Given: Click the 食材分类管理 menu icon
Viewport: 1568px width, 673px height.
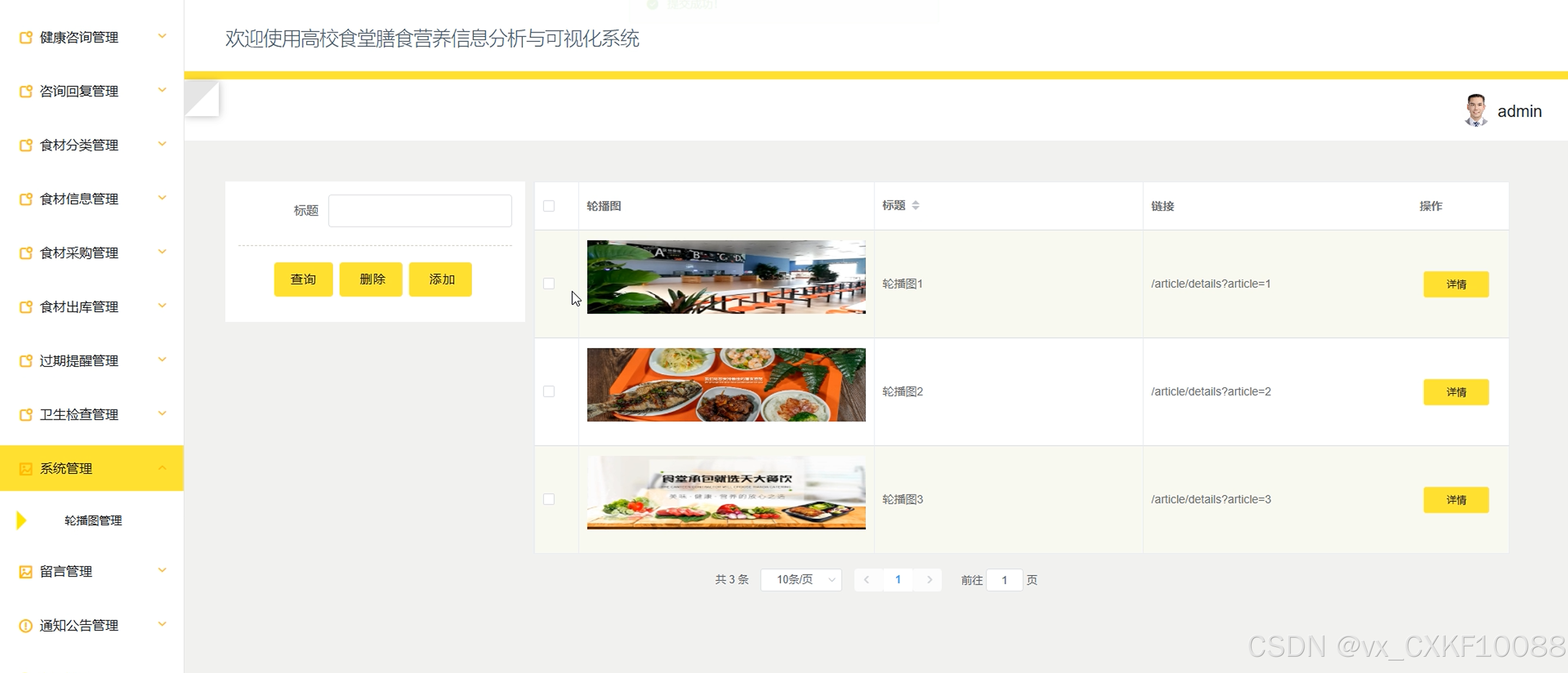Looking at the screenshot, I should (26, 145).
